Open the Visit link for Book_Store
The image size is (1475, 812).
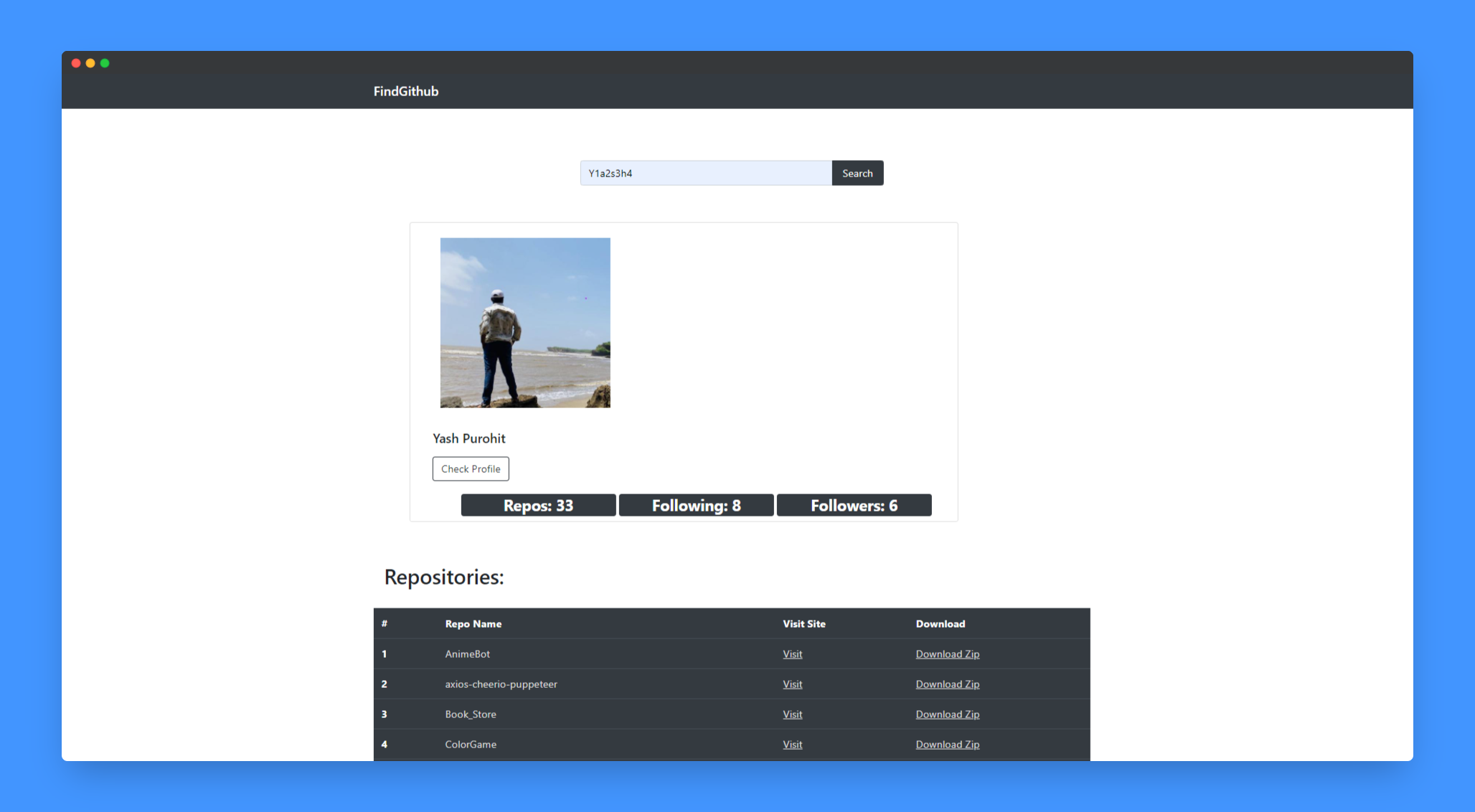point(792,714)
